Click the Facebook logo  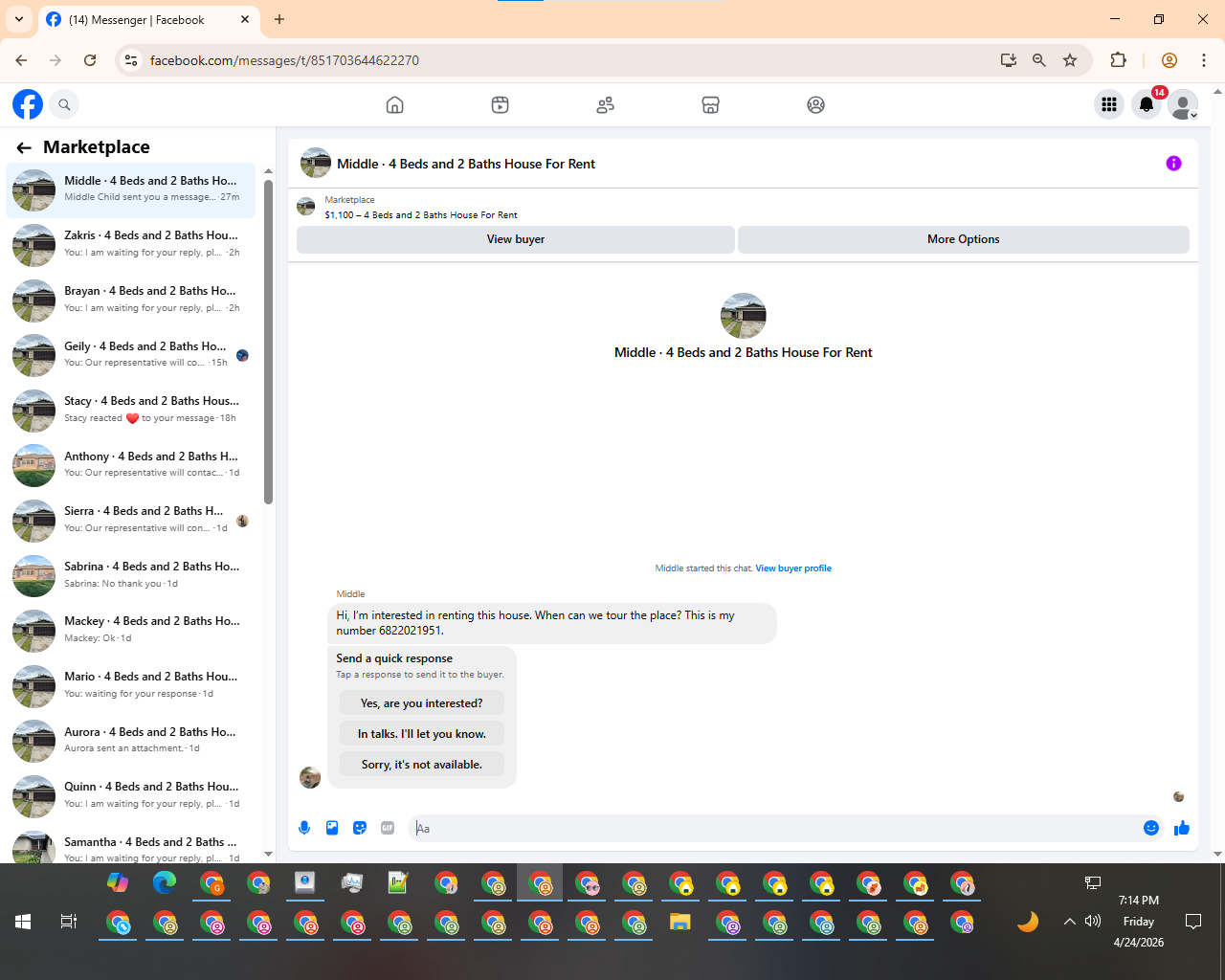click(28, 104)
